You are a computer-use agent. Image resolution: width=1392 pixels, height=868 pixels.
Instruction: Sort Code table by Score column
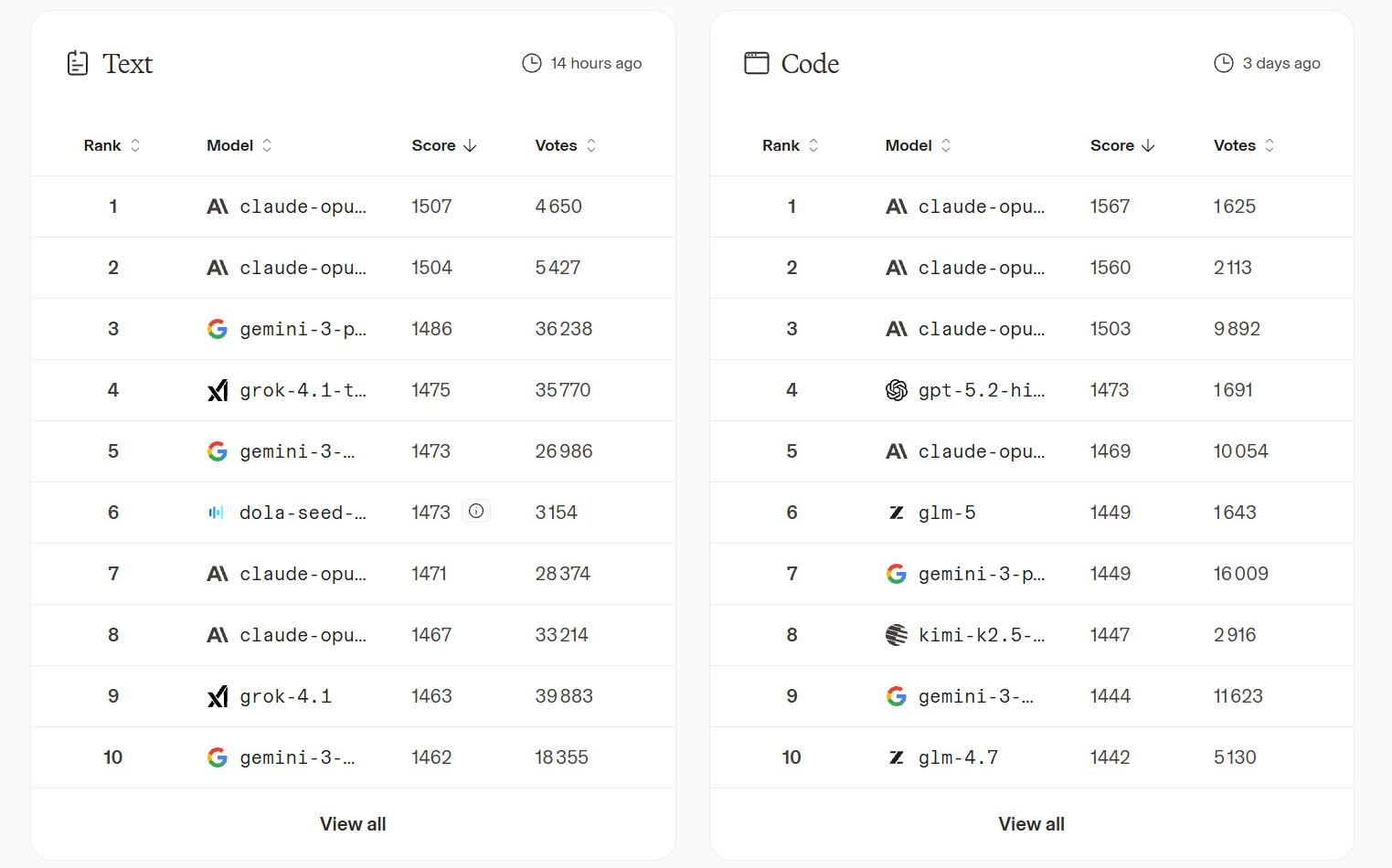coord(1122,145)
